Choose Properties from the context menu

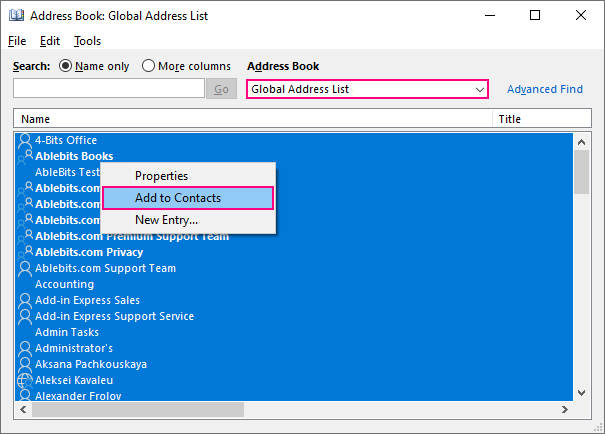click(x=188, y=176)
